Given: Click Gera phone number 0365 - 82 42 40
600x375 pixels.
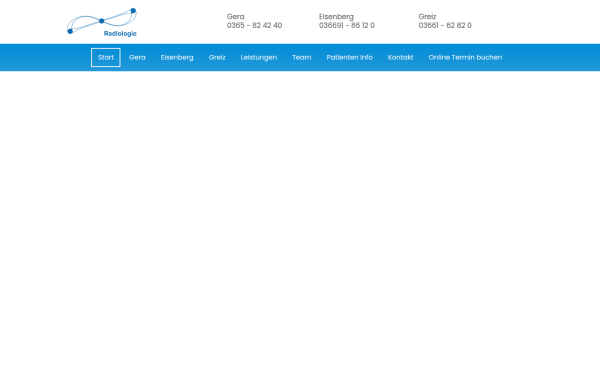Looking at the screenshot, I should click(x=254, y=26).
